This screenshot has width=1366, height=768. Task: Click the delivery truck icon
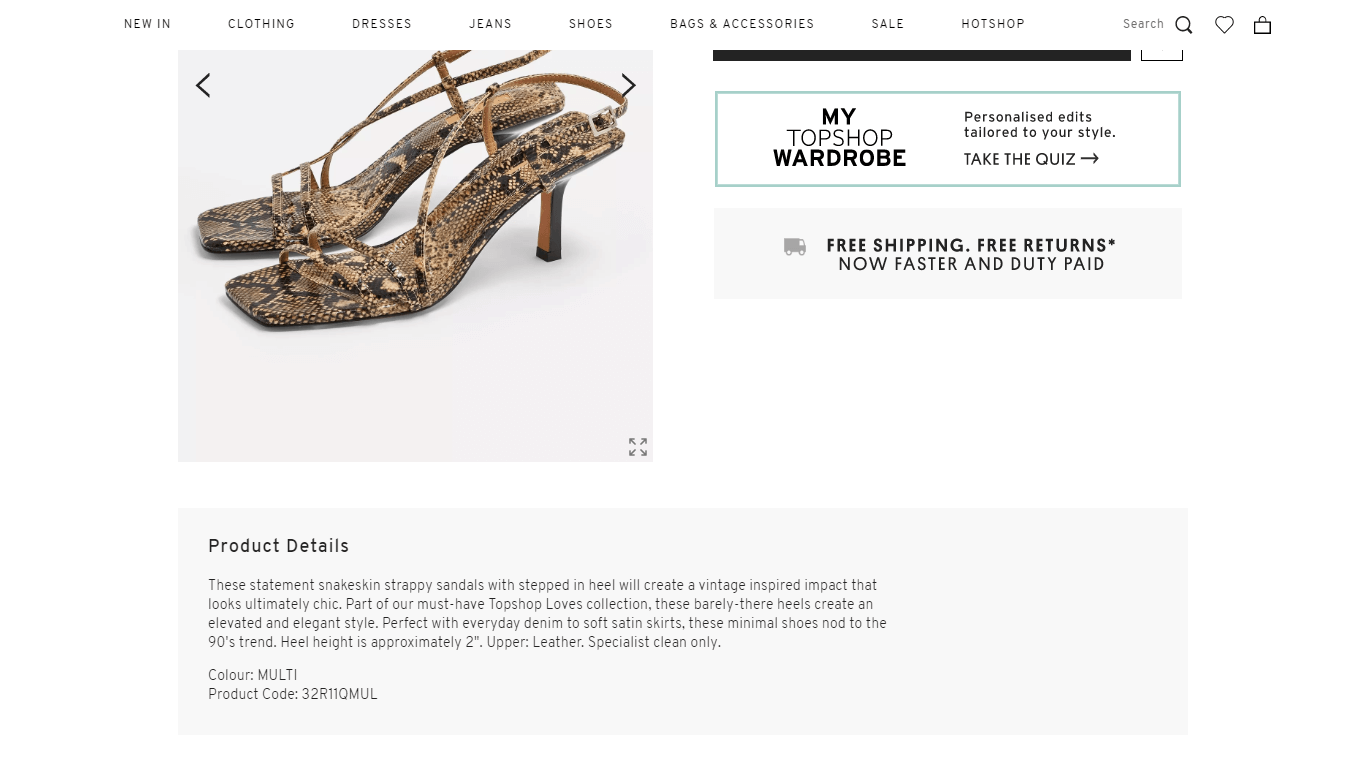795,247
